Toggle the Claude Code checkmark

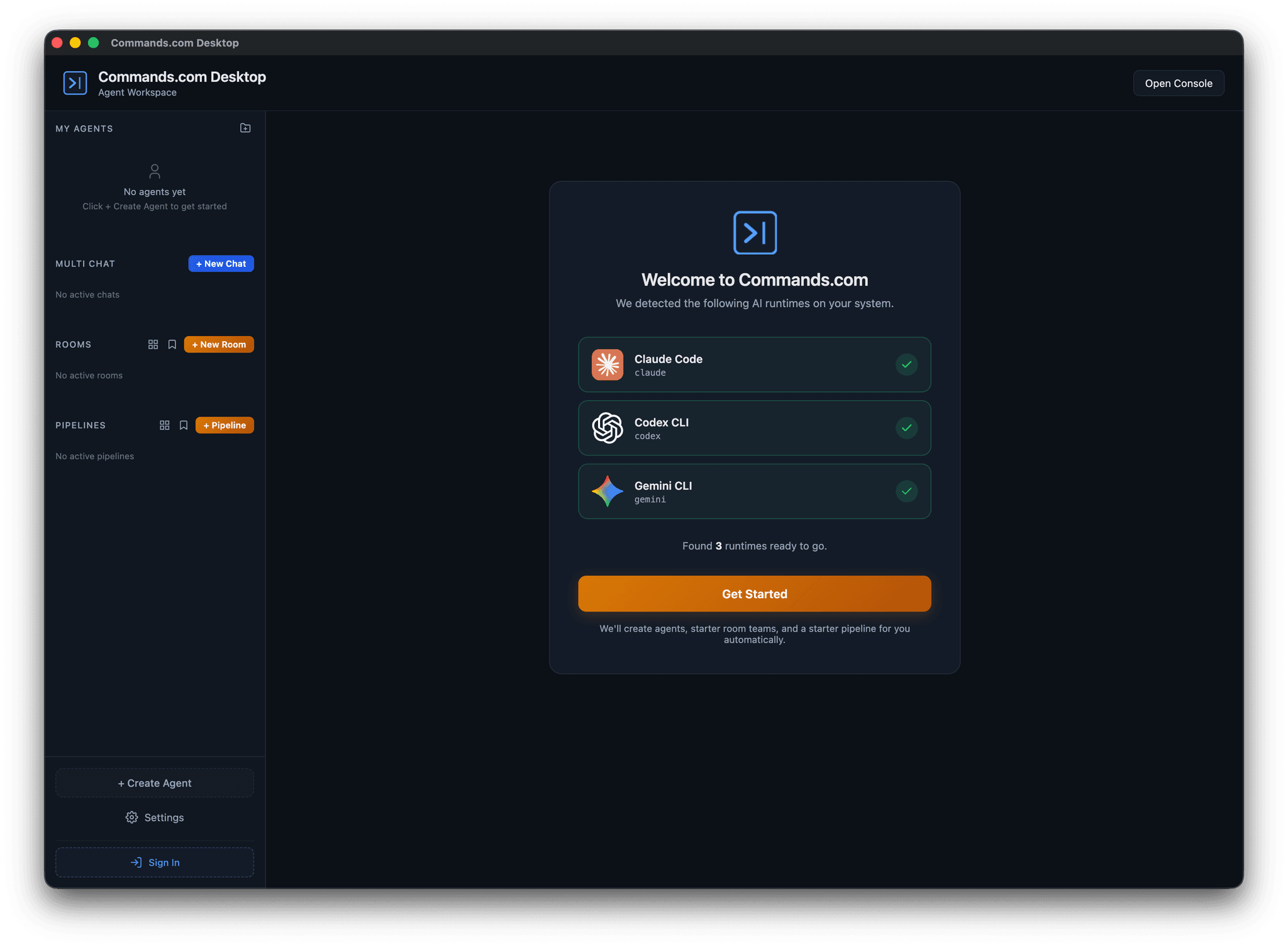(x=906, y=365)
